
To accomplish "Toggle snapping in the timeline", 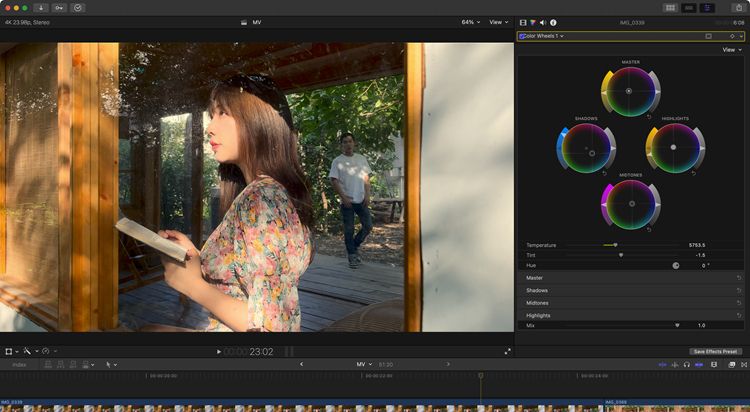I will pos(699,365).
